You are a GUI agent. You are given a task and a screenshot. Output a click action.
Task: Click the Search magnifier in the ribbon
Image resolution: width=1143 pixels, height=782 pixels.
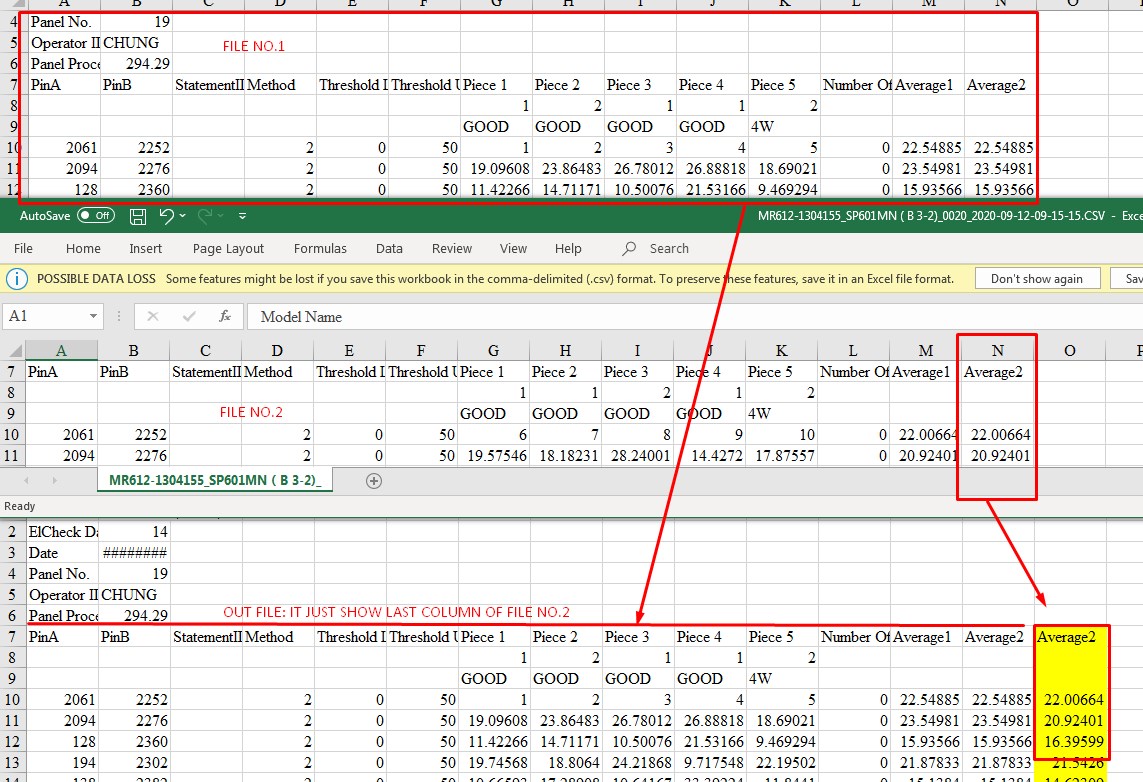tap(629, 249)
